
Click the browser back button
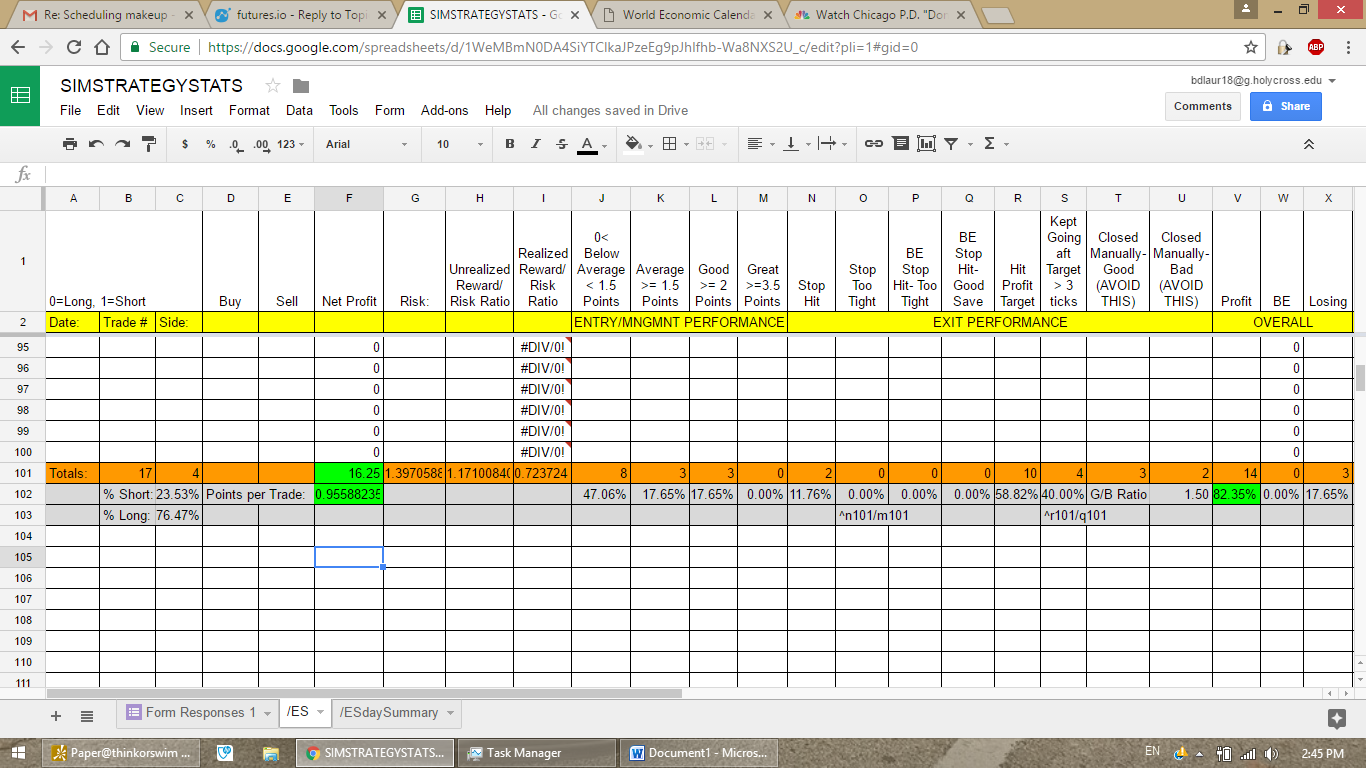click(x=20, y=47)
